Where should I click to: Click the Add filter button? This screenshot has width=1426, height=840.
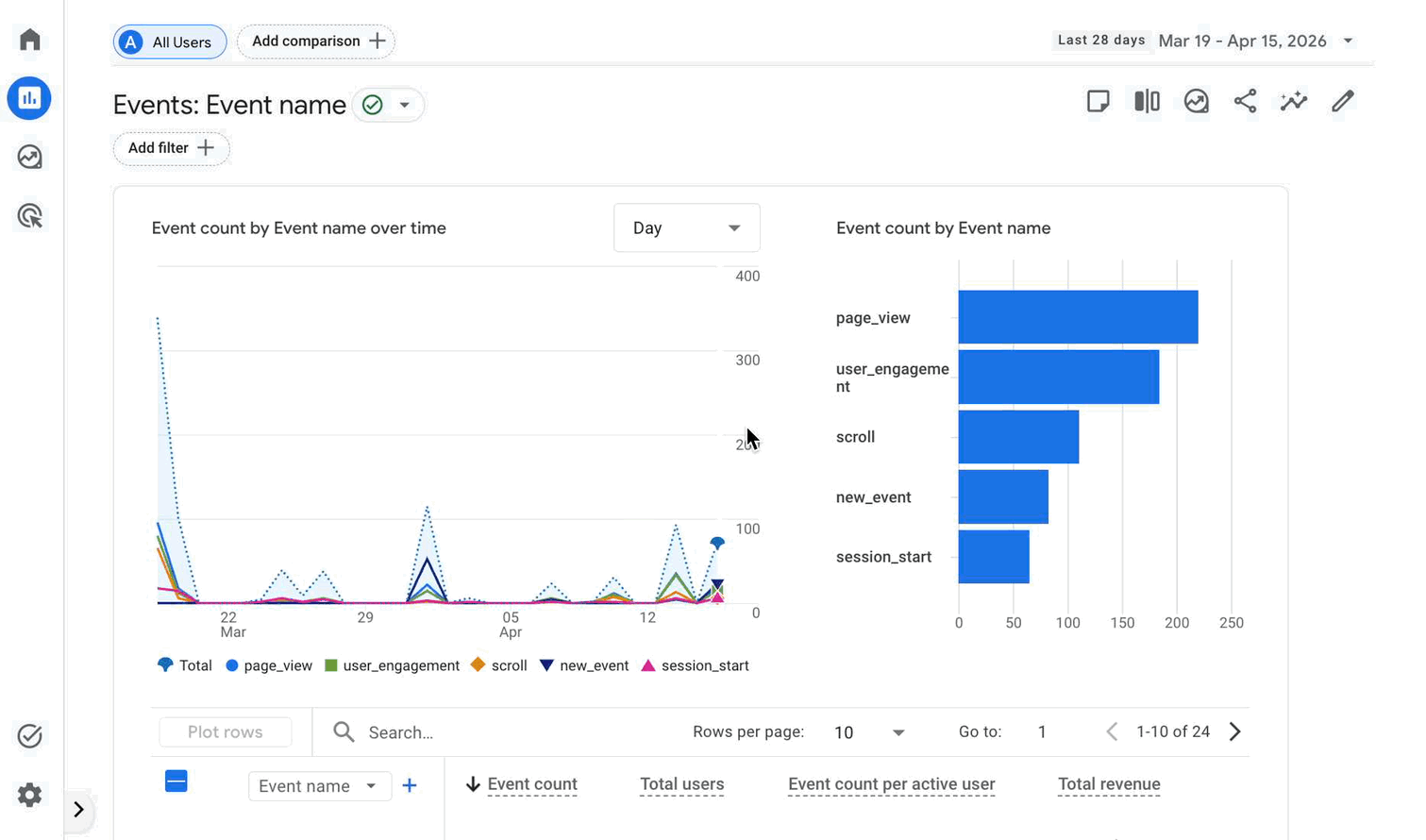pyautogui.click(x=171, y=148)
